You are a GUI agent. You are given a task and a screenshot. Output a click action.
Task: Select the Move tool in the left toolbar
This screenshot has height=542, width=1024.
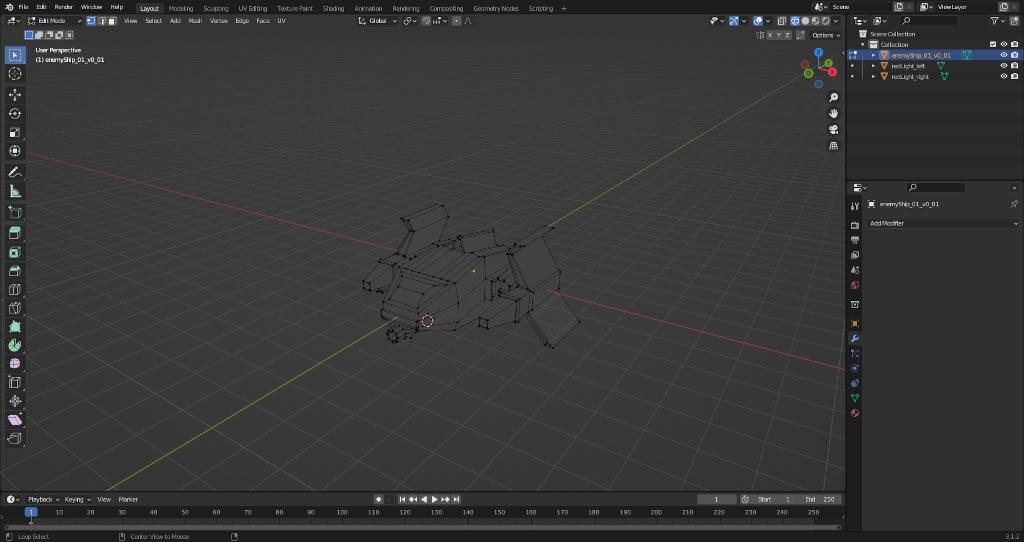pos(15,95)
